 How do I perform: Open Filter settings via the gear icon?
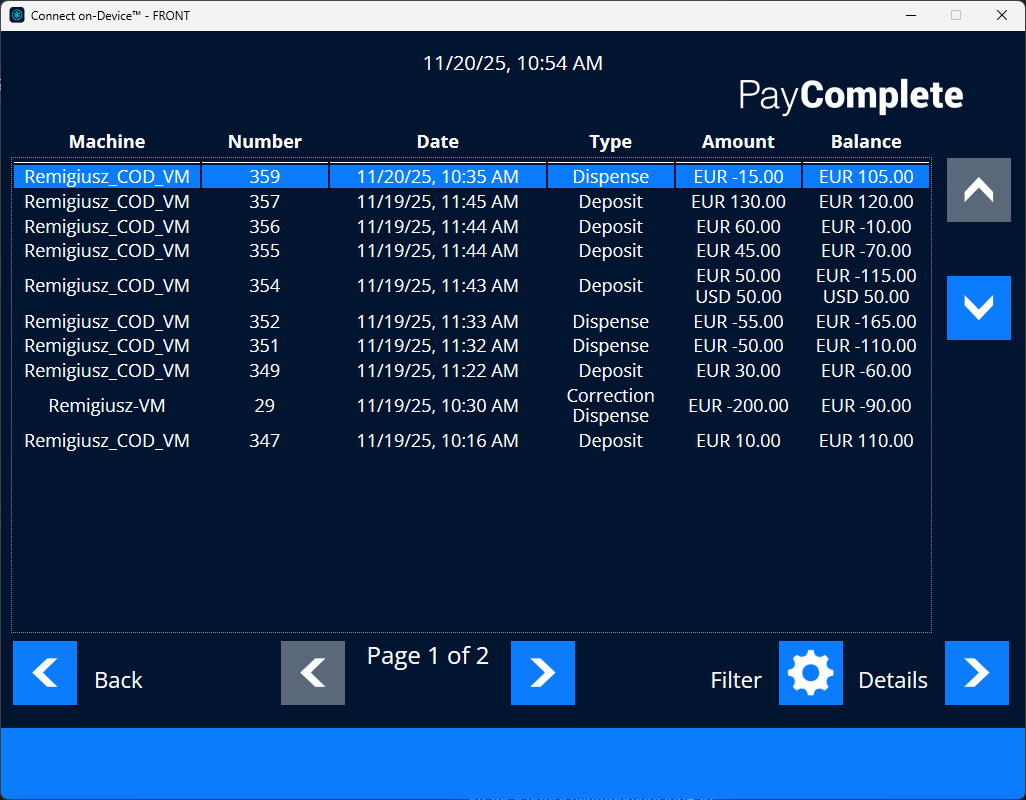click(x=810, y=673)
